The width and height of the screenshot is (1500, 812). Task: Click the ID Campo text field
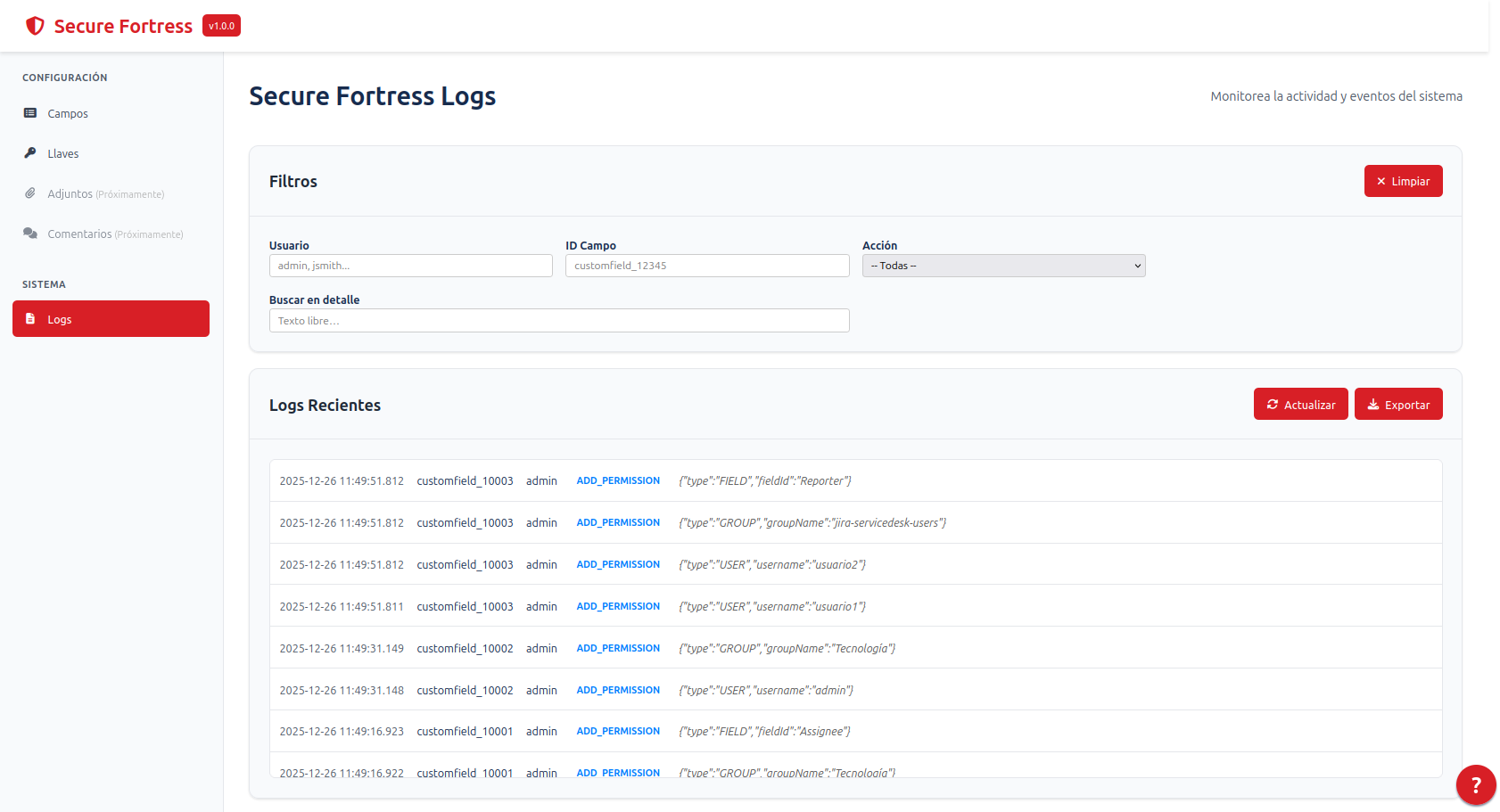707,266
